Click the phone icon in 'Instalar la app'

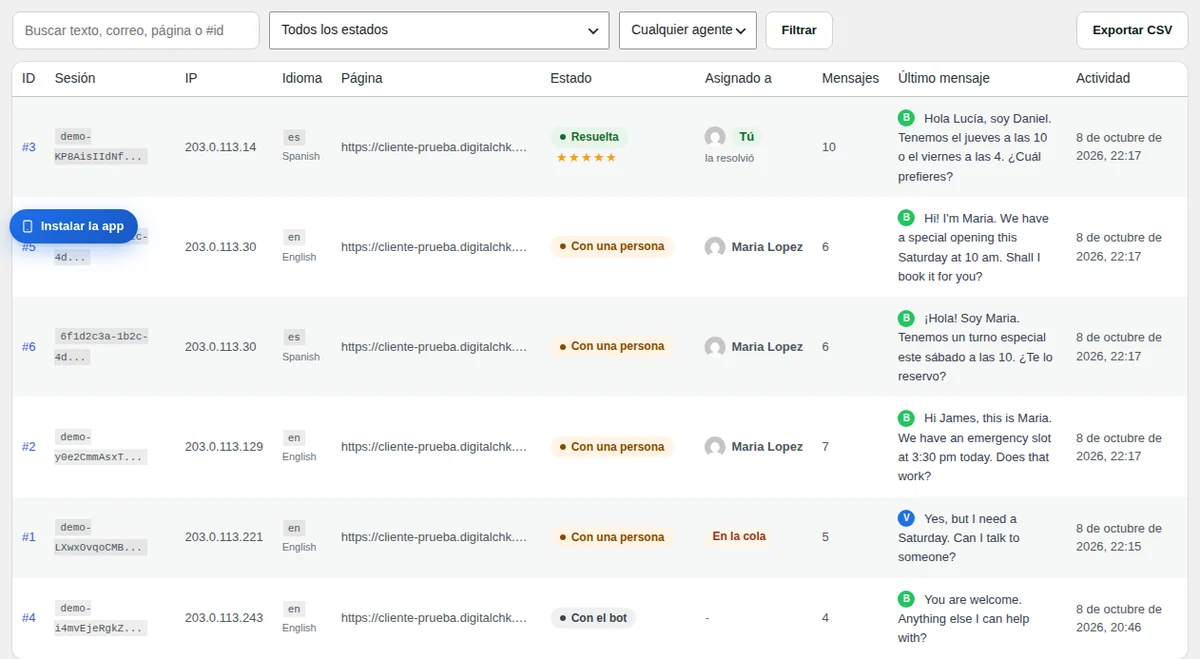tap(28, 226)
